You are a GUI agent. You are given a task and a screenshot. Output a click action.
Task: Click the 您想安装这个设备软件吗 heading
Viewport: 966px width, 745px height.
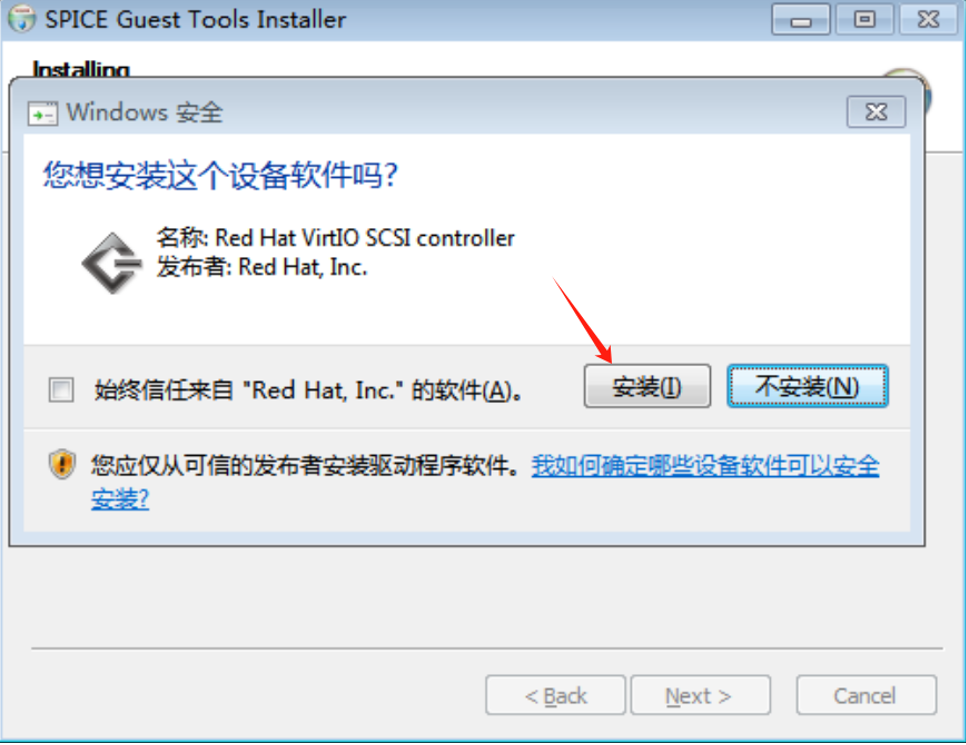point(220,176)
